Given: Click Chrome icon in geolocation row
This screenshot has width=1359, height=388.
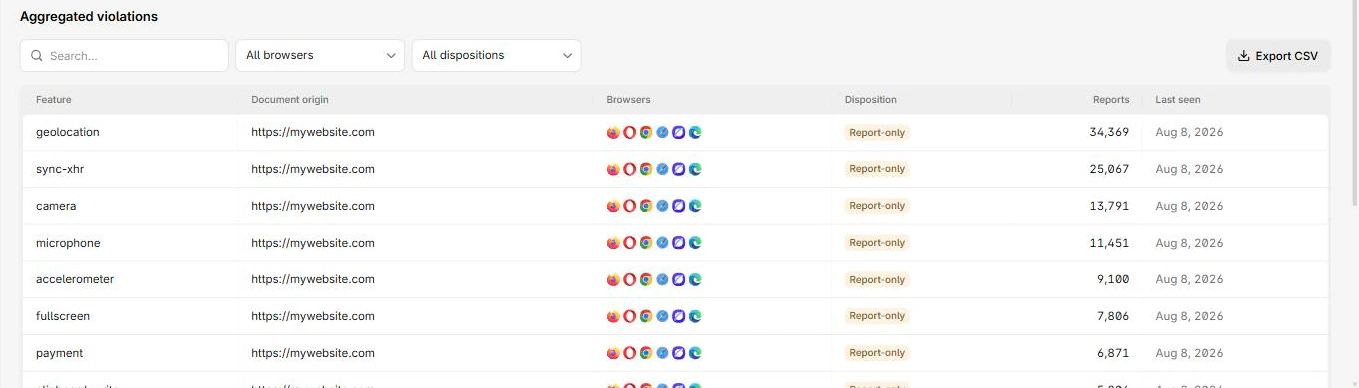Looking at the screenshot, I should pos(646,132).
